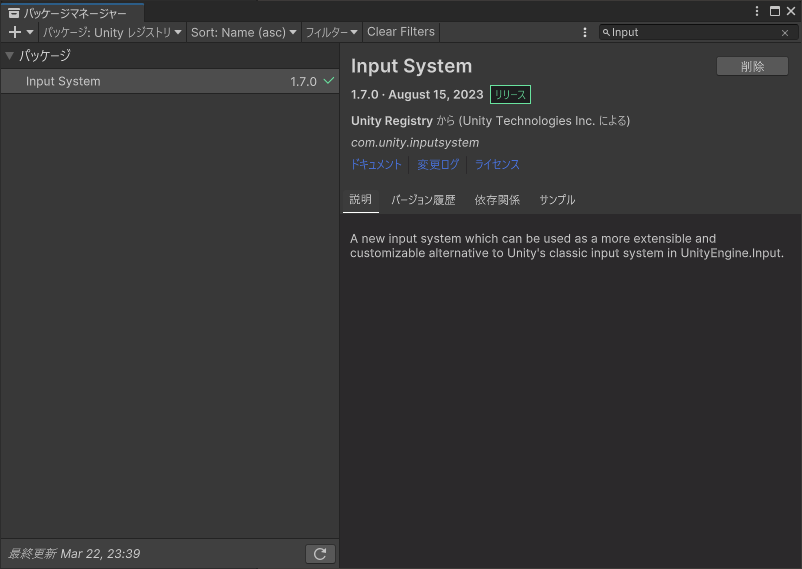Click the Package Manager tab icon
The height and width of the screenshot is (569, 802).
[x=14, y=13]
